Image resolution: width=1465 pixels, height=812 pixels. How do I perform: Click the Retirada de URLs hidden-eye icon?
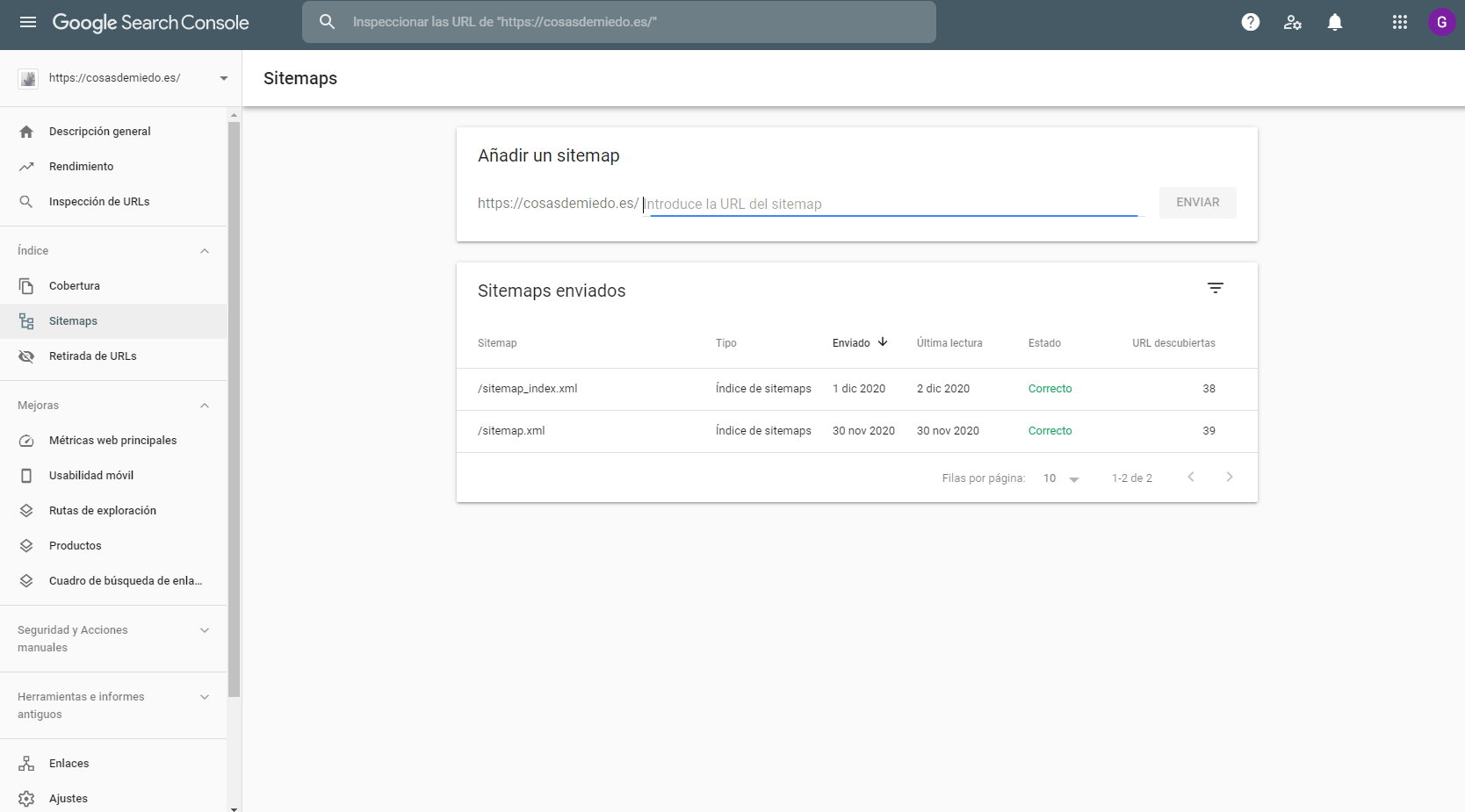[x=26, y=356]
